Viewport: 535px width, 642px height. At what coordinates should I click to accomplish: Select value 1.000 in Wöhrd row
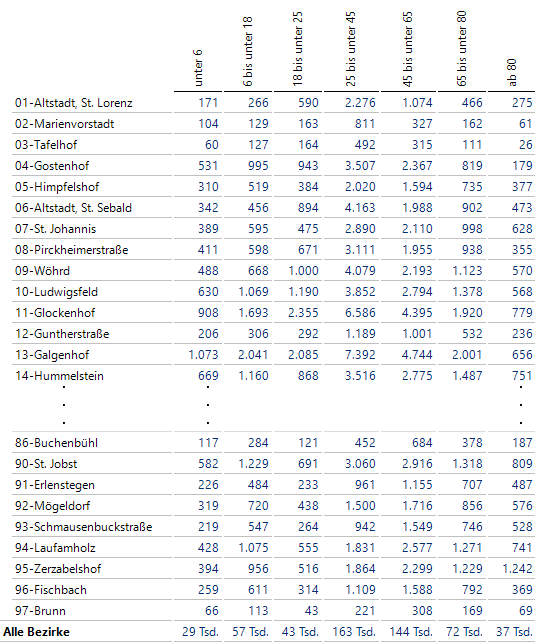(303, 271)
